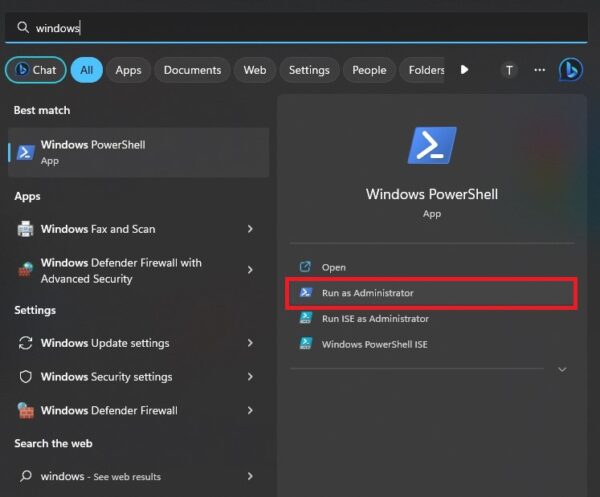The height and width of the screenshot is (497, 600).
Task: Click the Windows Fax and Scan icon
Action: 26,229
